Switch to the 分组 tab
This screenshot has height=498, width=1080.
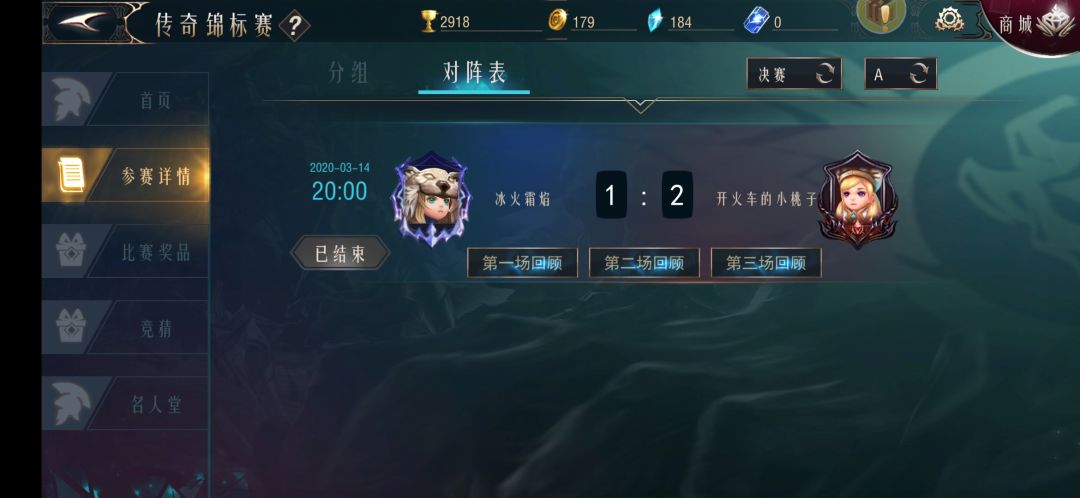(x=349, y=73)
